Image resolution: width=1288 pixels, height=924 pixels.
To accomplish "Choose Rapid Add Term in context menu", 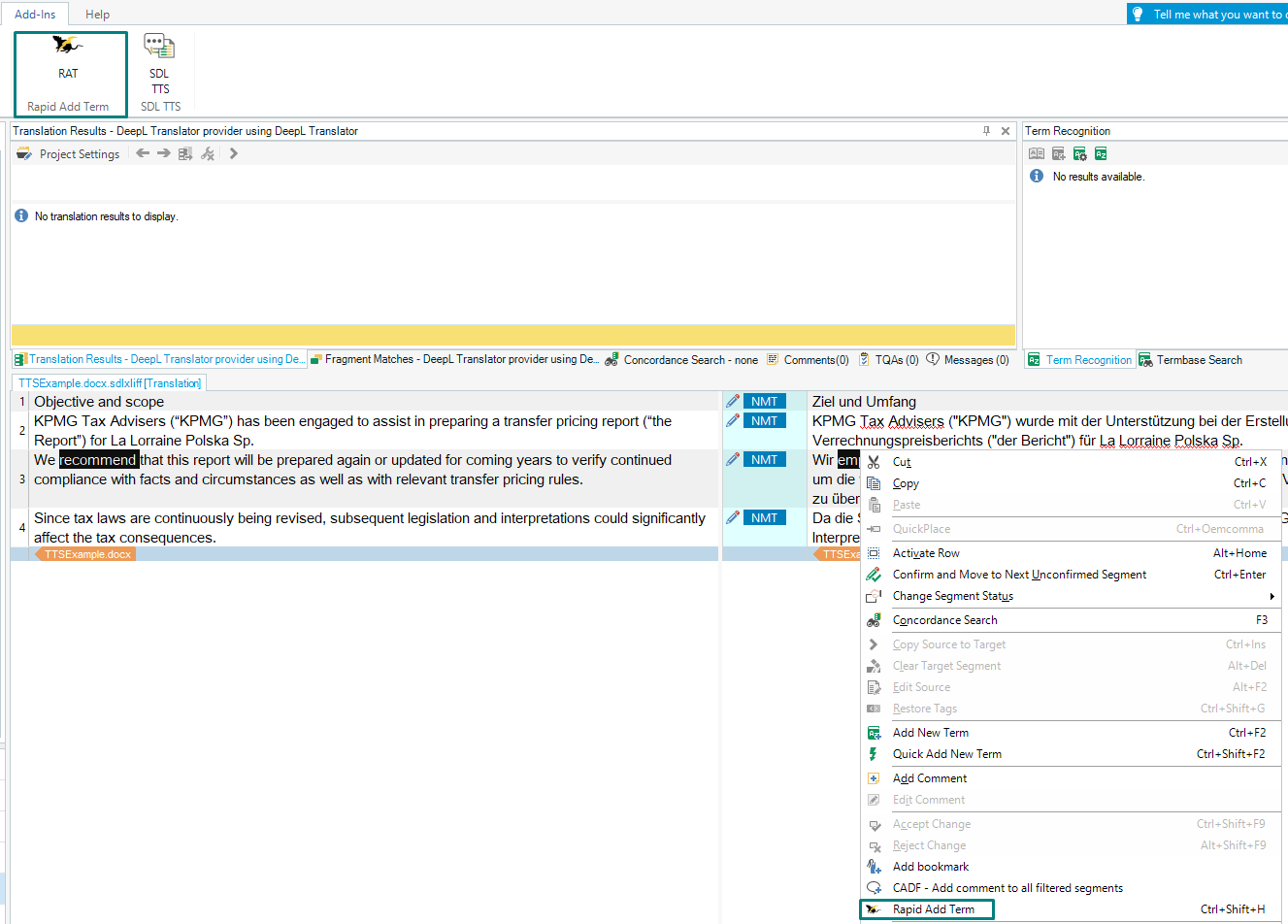I will tap(1072, 909).
